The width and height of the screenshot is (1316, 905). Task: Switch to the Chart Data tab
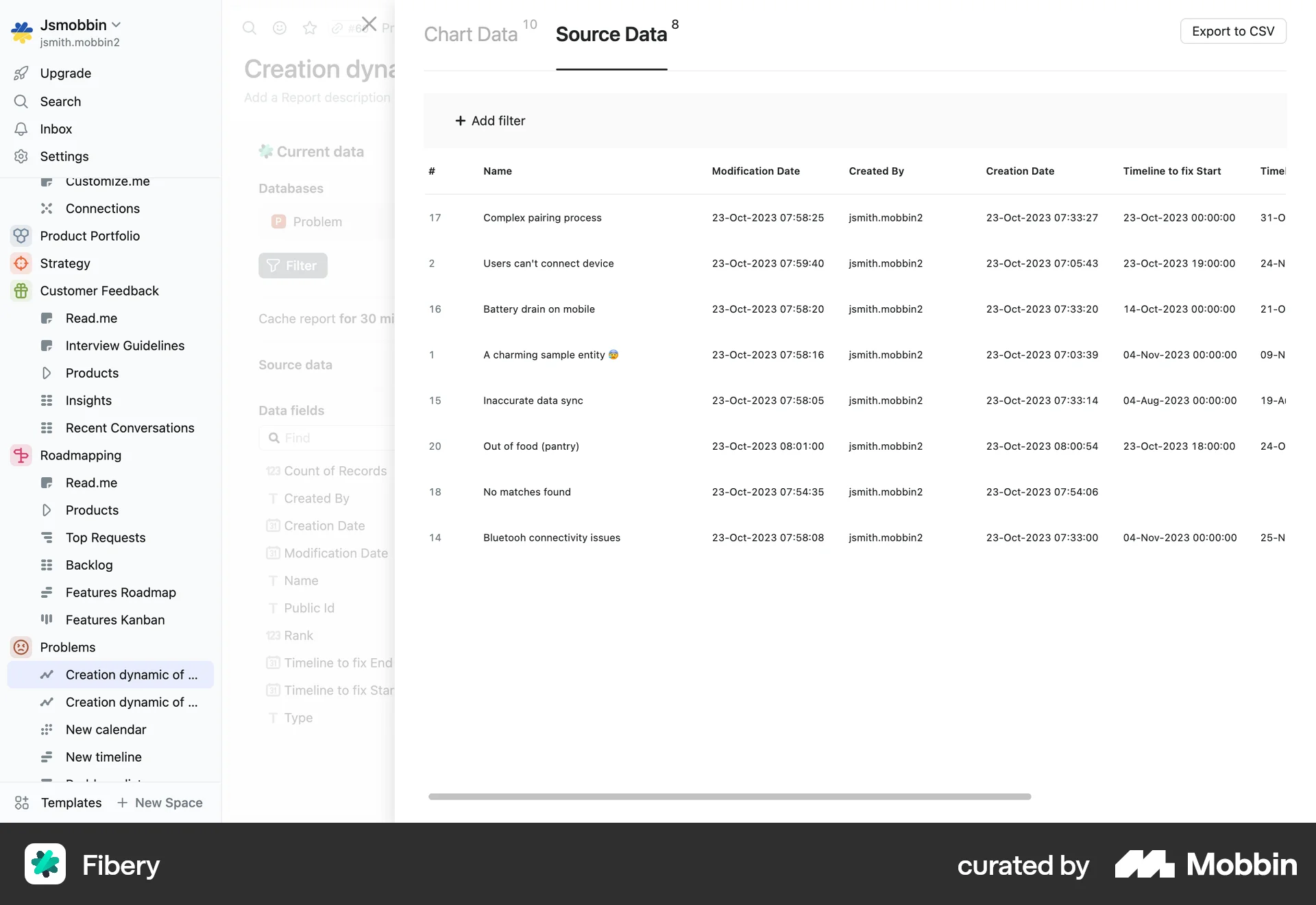click(470, 34)
